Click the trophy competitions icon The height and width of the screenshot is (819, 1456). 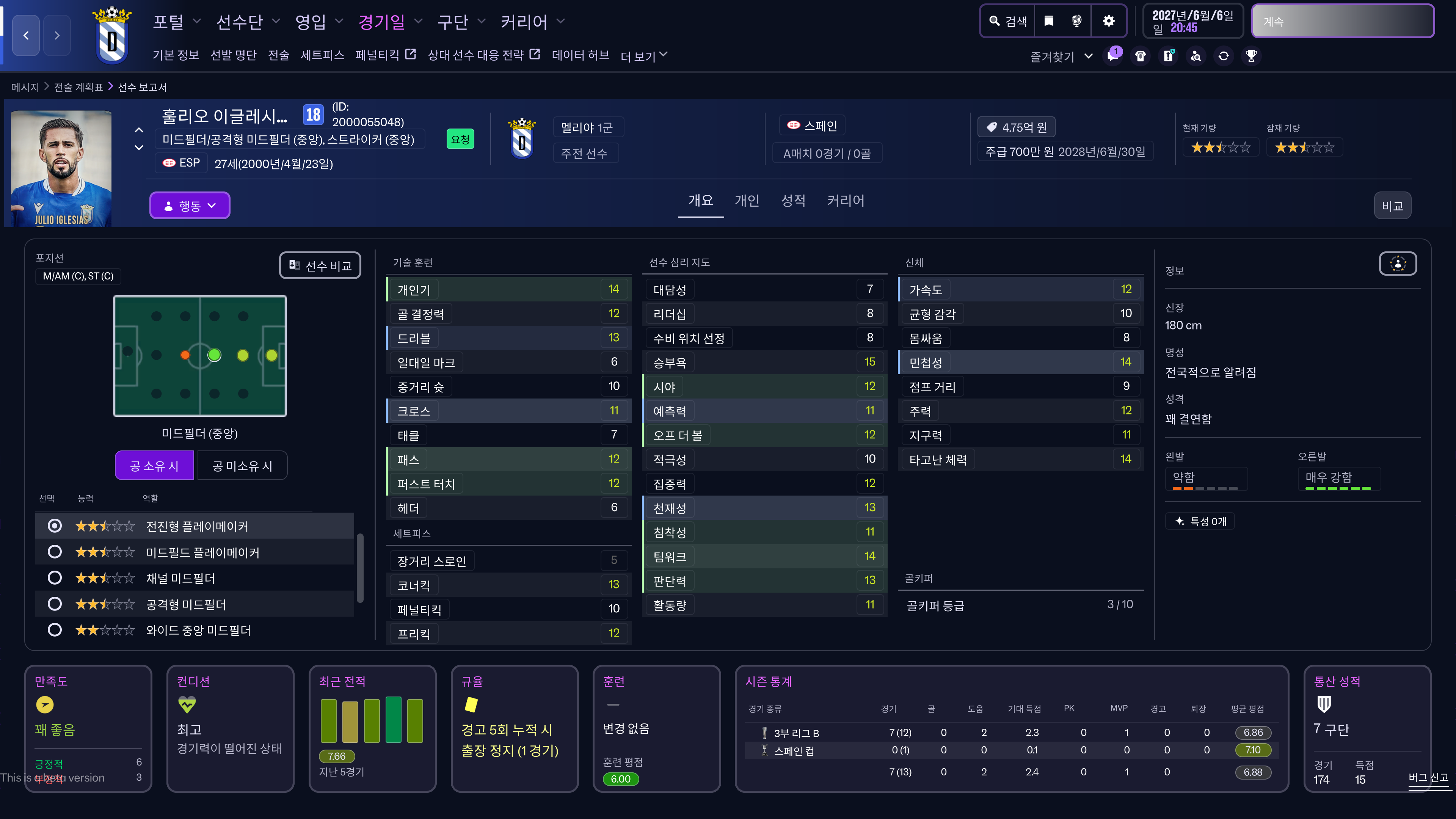click(x=1251, y=56)
